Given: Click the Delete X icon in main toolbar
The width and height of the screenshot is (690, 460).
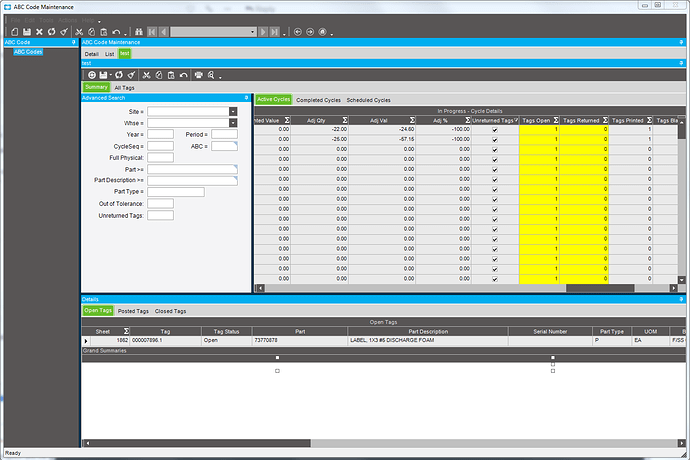Looking at the screenshot, I should click(x=39, y=32).
